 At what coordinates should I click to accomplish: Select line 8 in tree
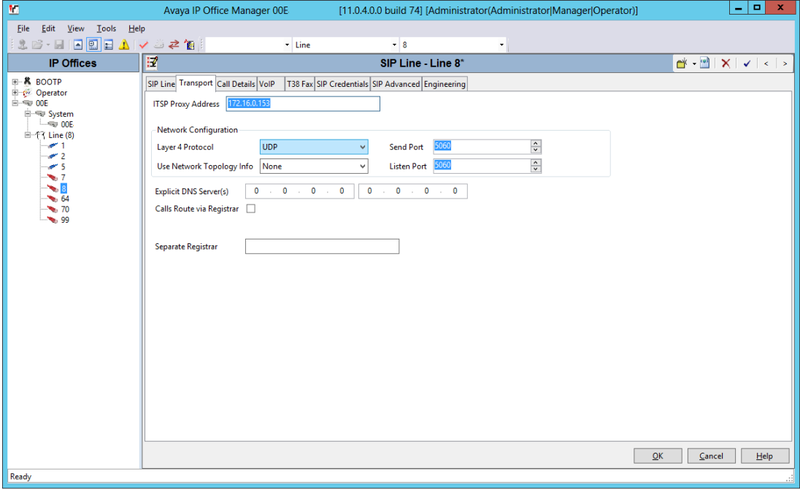(63, 188)
